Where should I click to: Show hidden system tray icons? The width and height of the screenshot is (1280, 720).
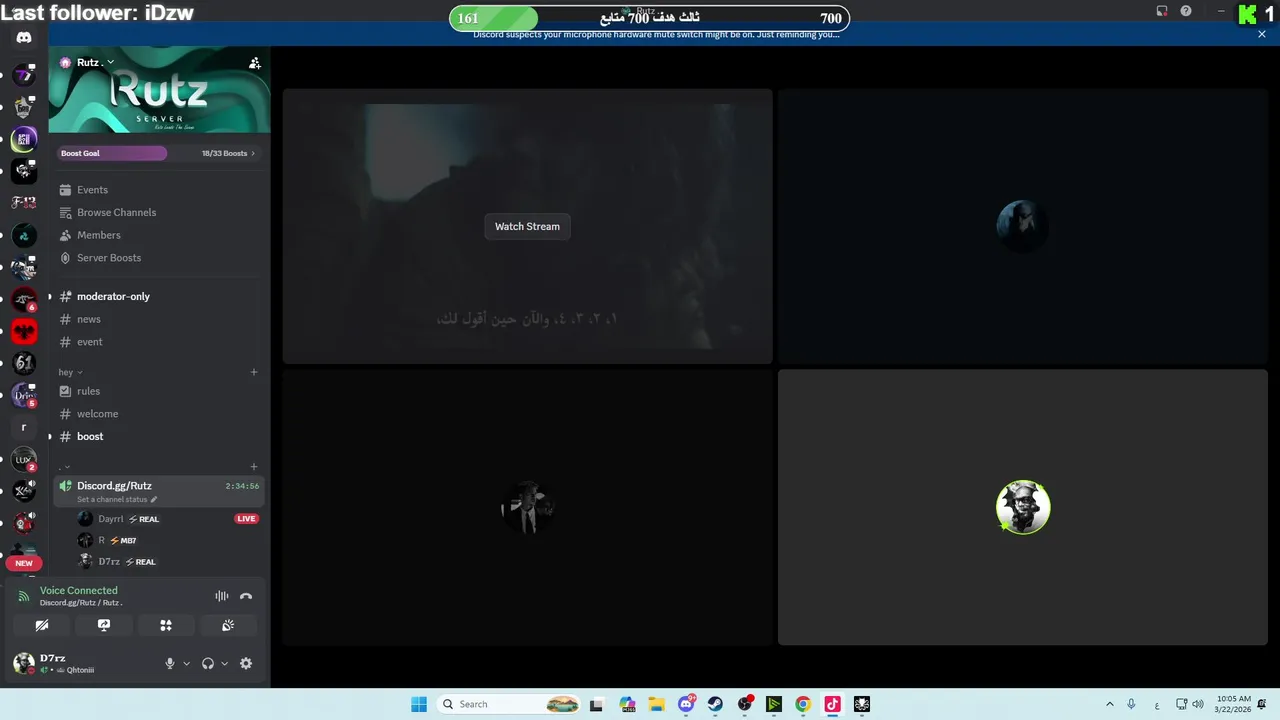(1109, 704)
